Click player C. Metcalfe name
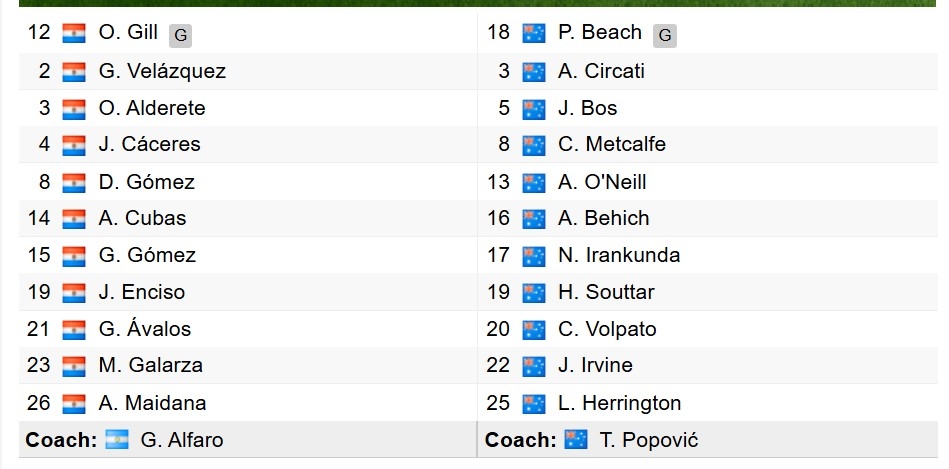The width and height of the screenshot is (949, 469). (x=612, y=144)
